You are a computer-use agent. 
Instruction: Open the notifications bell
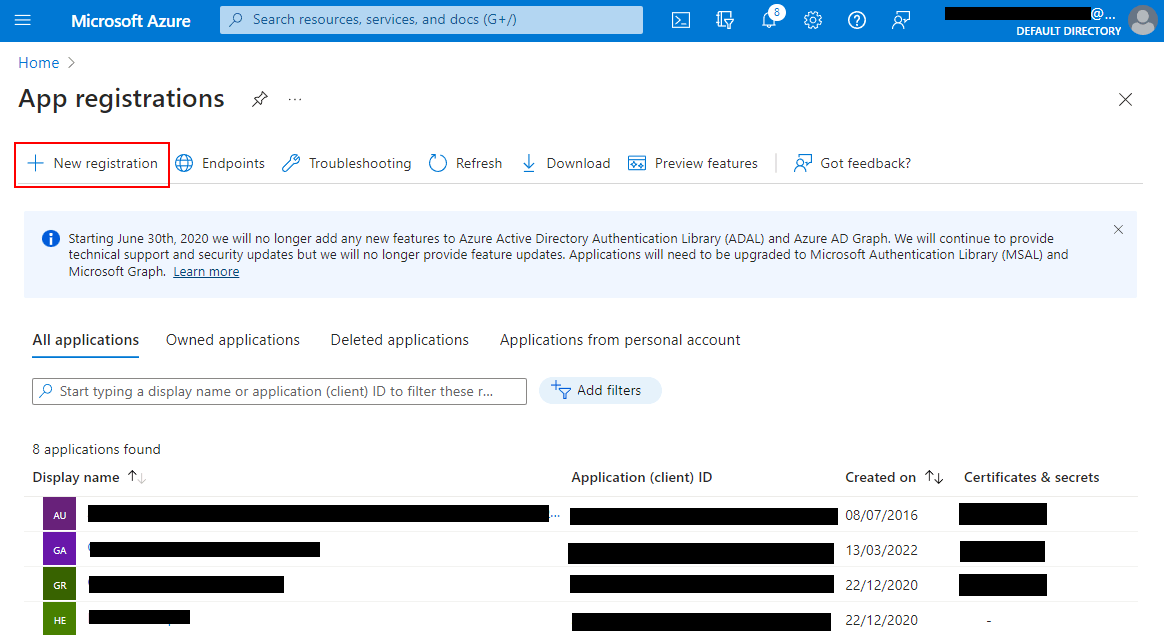click(x=770, y=19)
